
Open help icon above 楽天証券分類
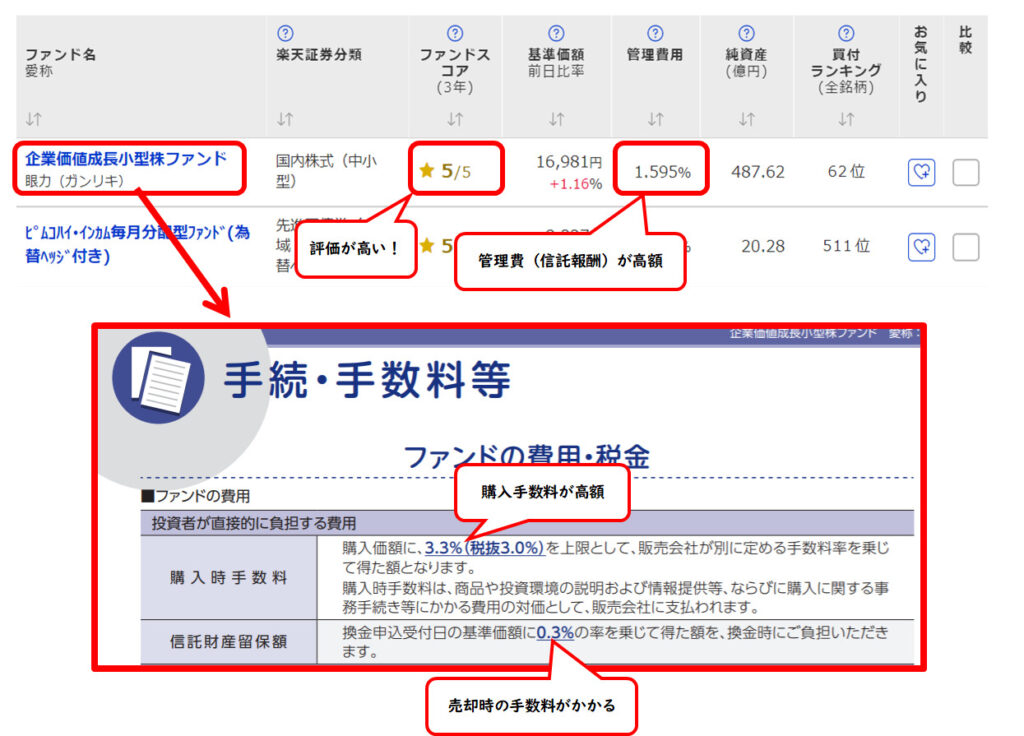pyautogui.click(x=285, y=33)
